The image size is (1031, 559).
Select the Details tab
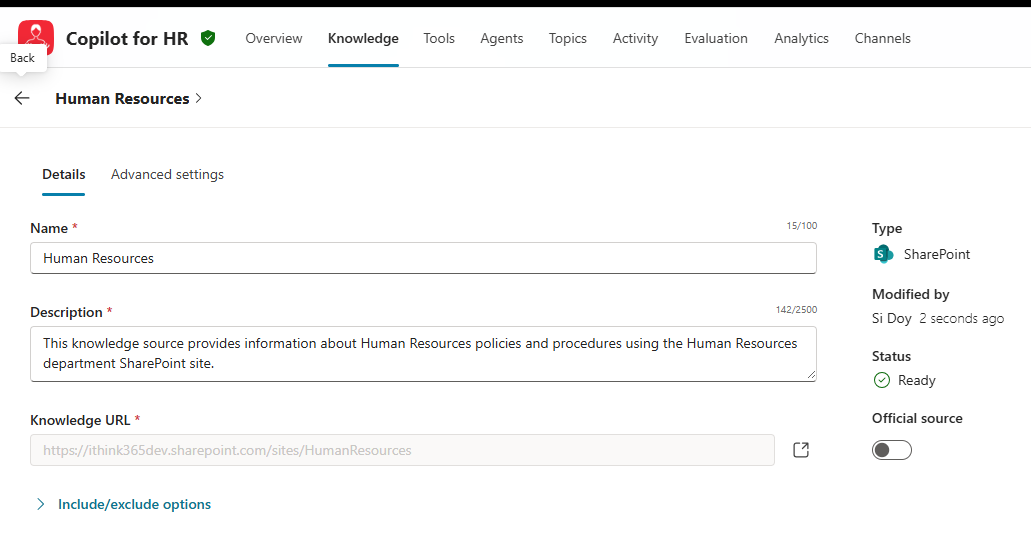pyautogui.click(x=63, y=174)
